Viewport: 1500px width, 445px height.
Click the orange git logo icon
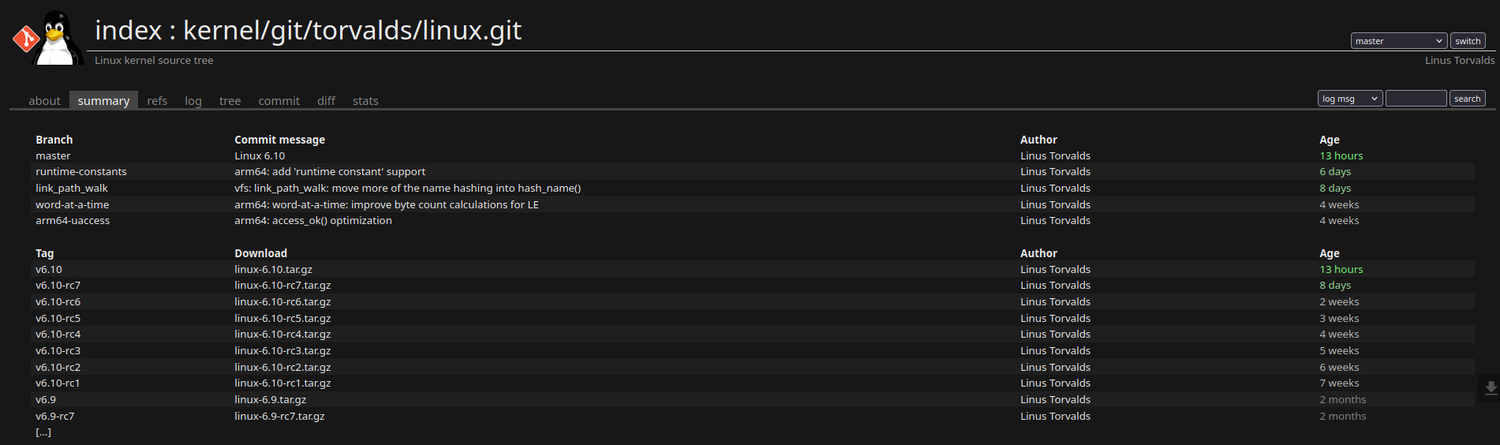(24, 39)
